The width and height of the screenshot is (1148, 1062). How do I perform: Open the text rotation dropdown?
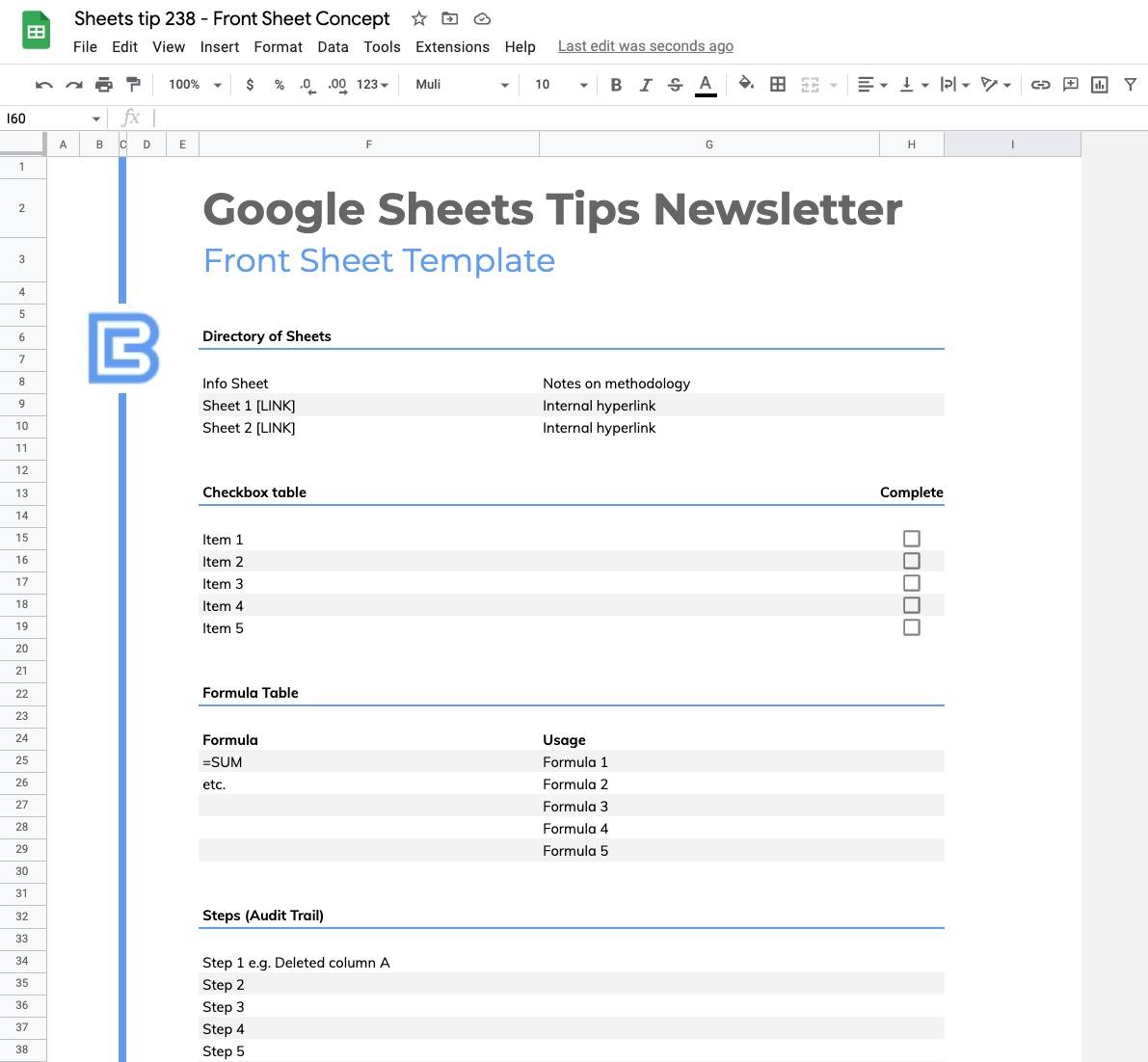click(x=996, y=85)
